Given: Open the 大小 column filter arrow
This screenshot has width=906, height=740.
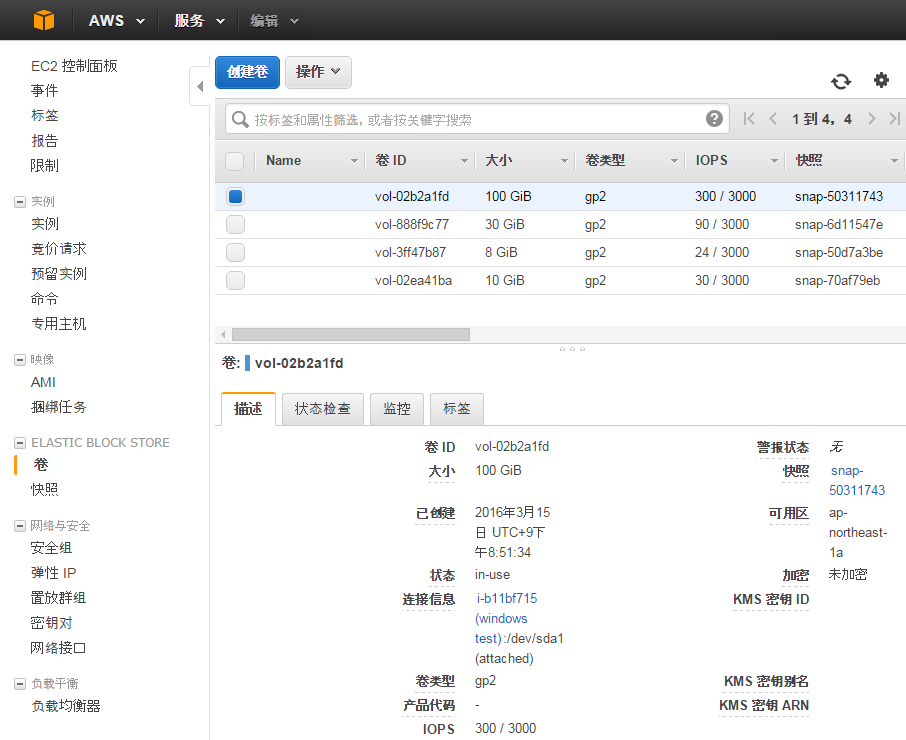Looking at the screenshot, I should [565, 161].
